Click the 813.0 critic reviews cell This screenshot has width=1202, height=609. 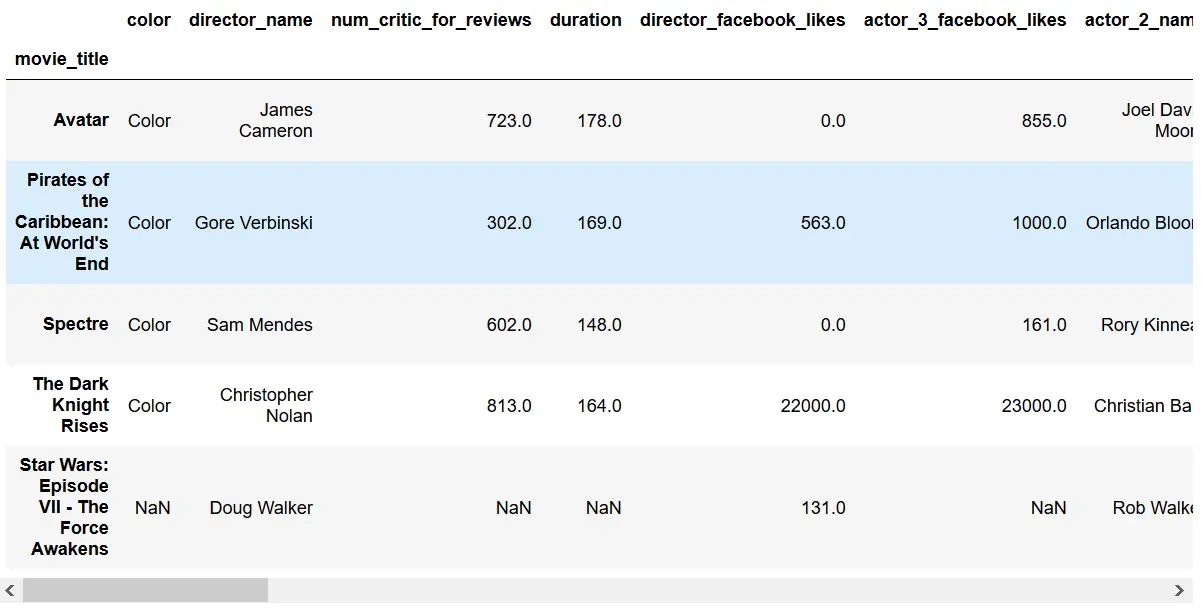pos(509,406)
